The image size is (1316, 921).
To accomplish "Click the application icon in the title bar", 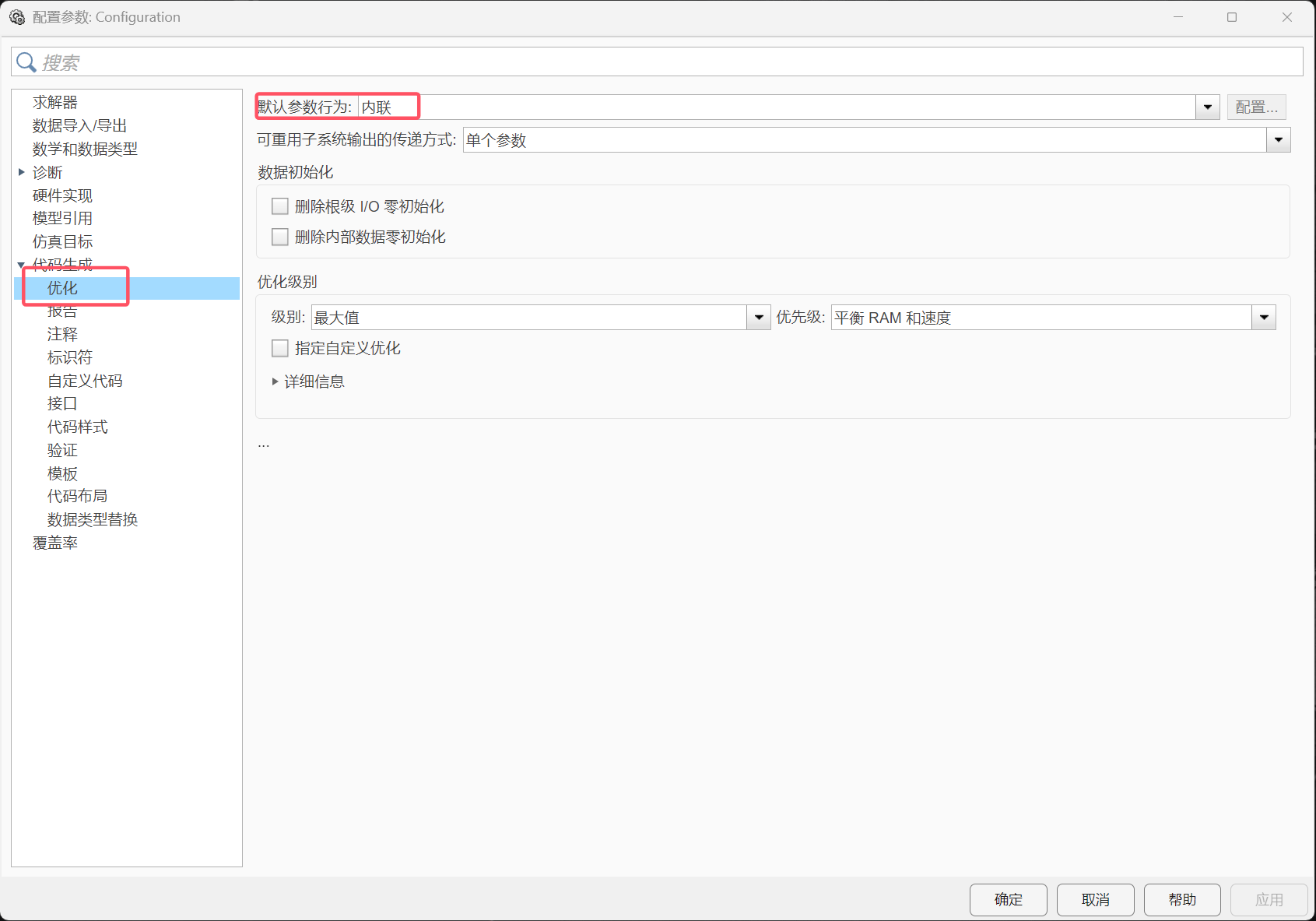I will click(16, 16).
